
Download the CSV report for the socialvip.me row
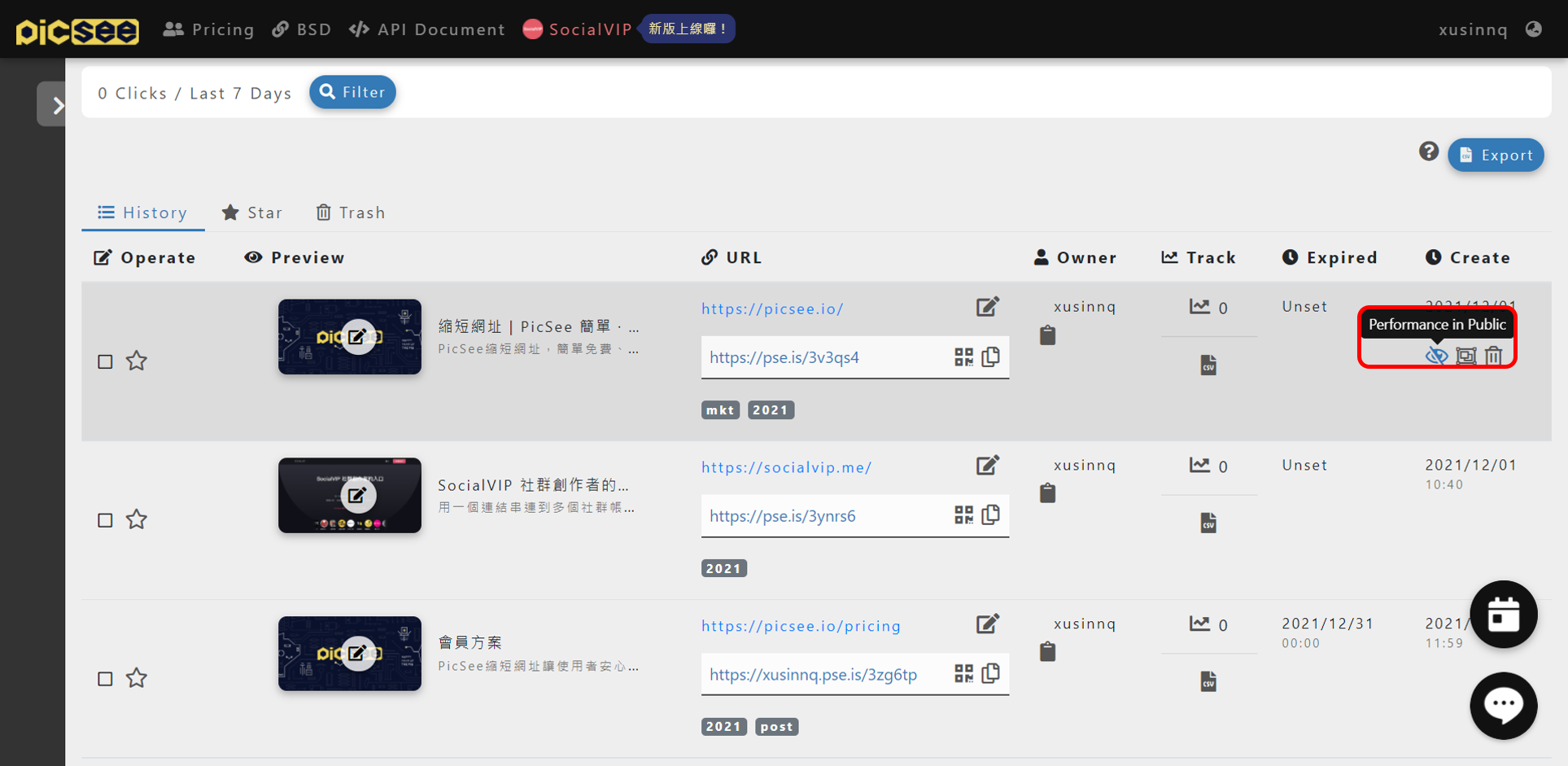pyautogui.click(x=1208, y=523)
